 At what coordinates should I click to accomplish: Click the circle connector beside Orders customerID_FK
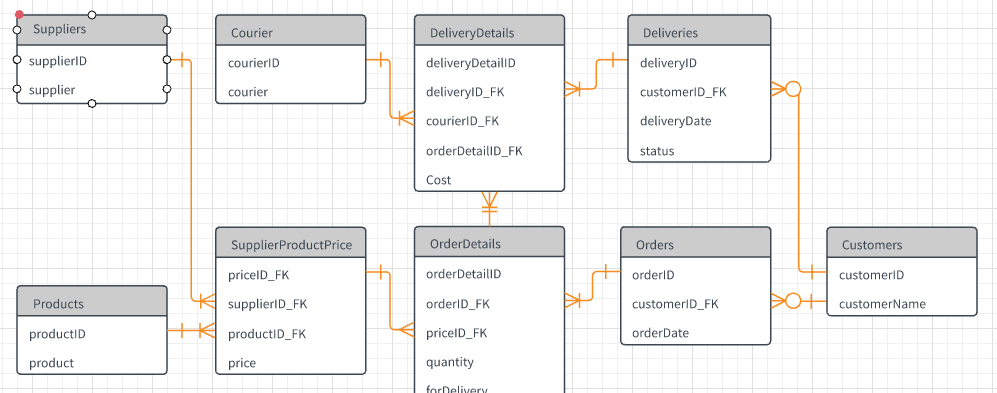coord(793,301)
